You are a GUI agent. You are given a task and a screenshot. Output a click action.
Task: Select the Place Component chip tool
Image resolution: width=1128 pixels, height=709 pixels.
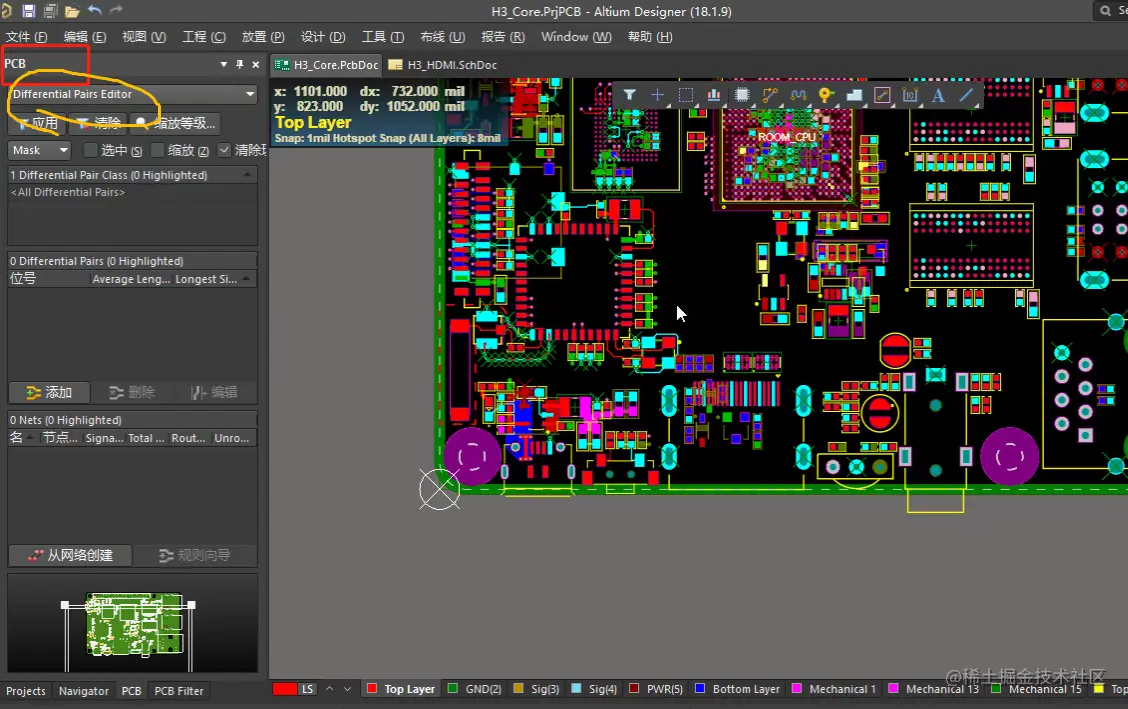(x=742, y=94)
